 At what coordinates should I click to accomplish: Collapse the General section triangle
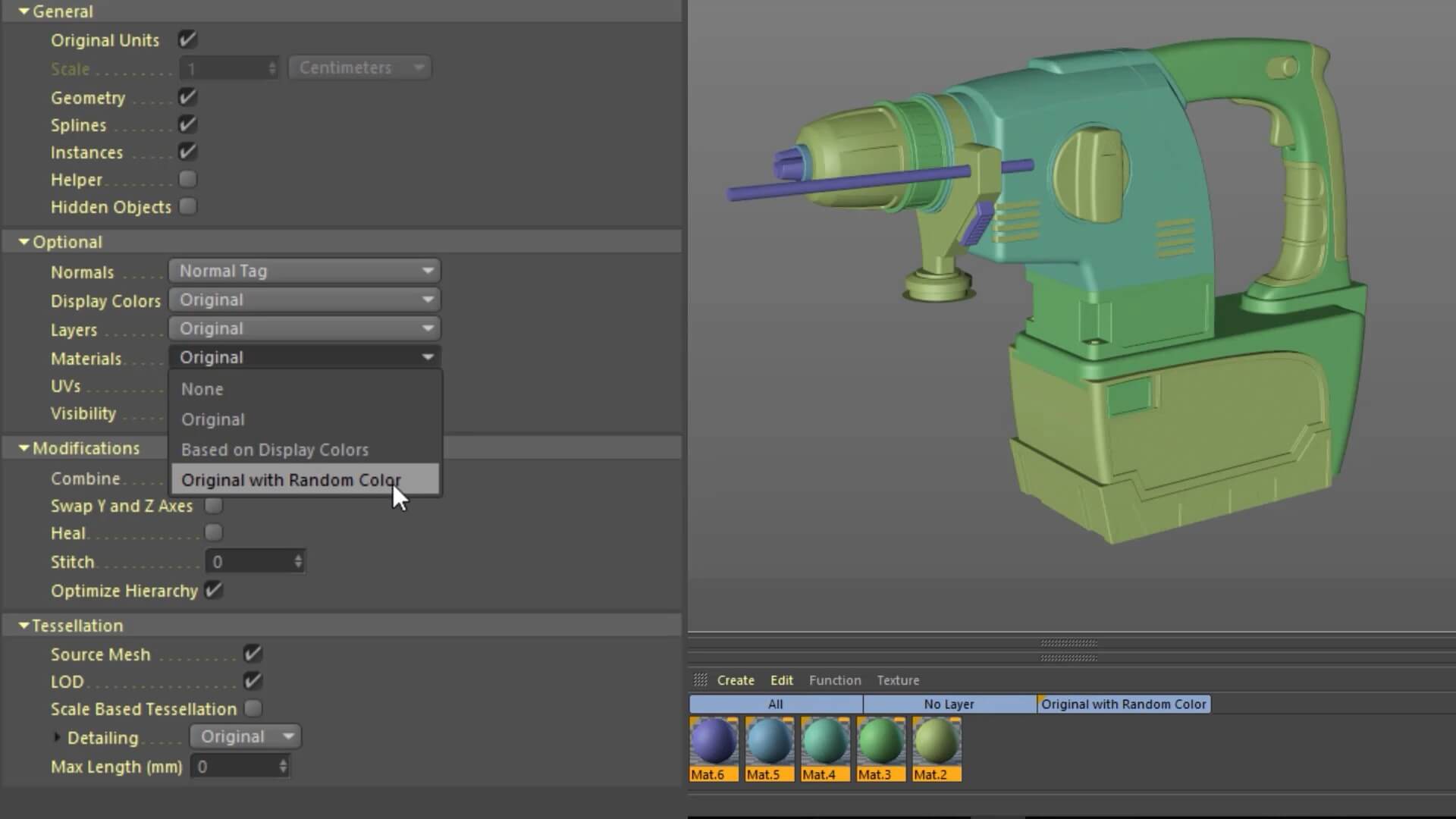[24, 11]
